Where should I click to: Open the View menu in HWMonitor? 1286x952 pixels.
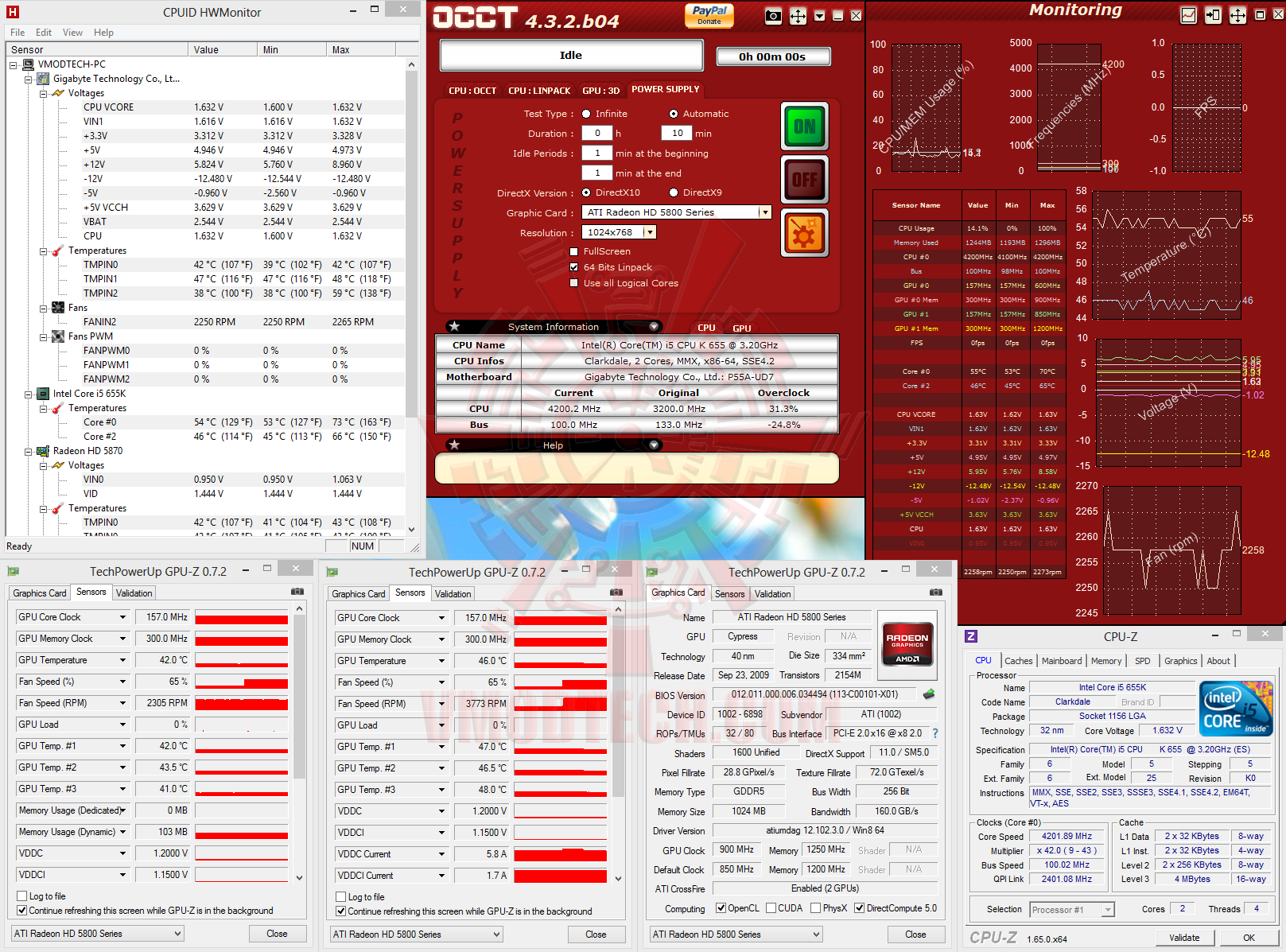point(72,33)
